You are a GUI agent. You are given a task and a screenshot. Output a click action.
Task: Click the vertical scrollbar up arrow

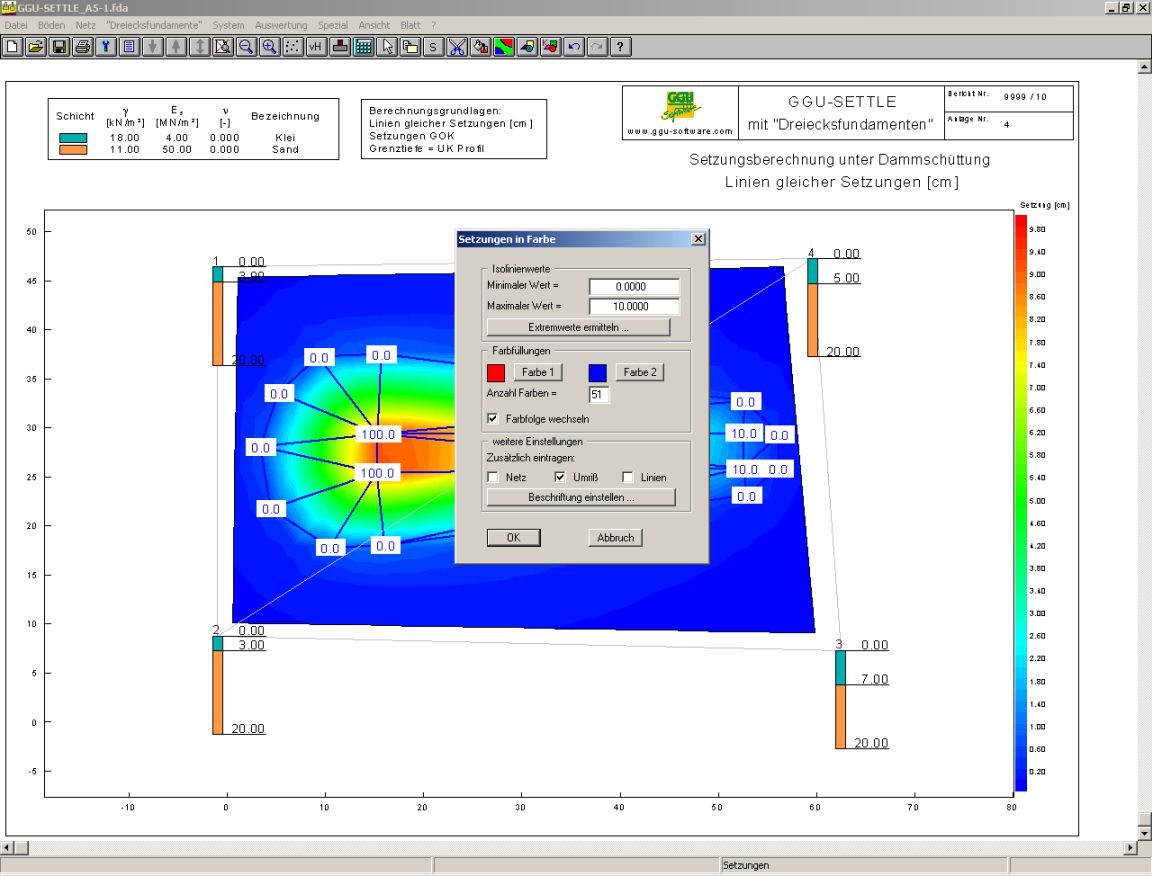tap(1145, 68)
